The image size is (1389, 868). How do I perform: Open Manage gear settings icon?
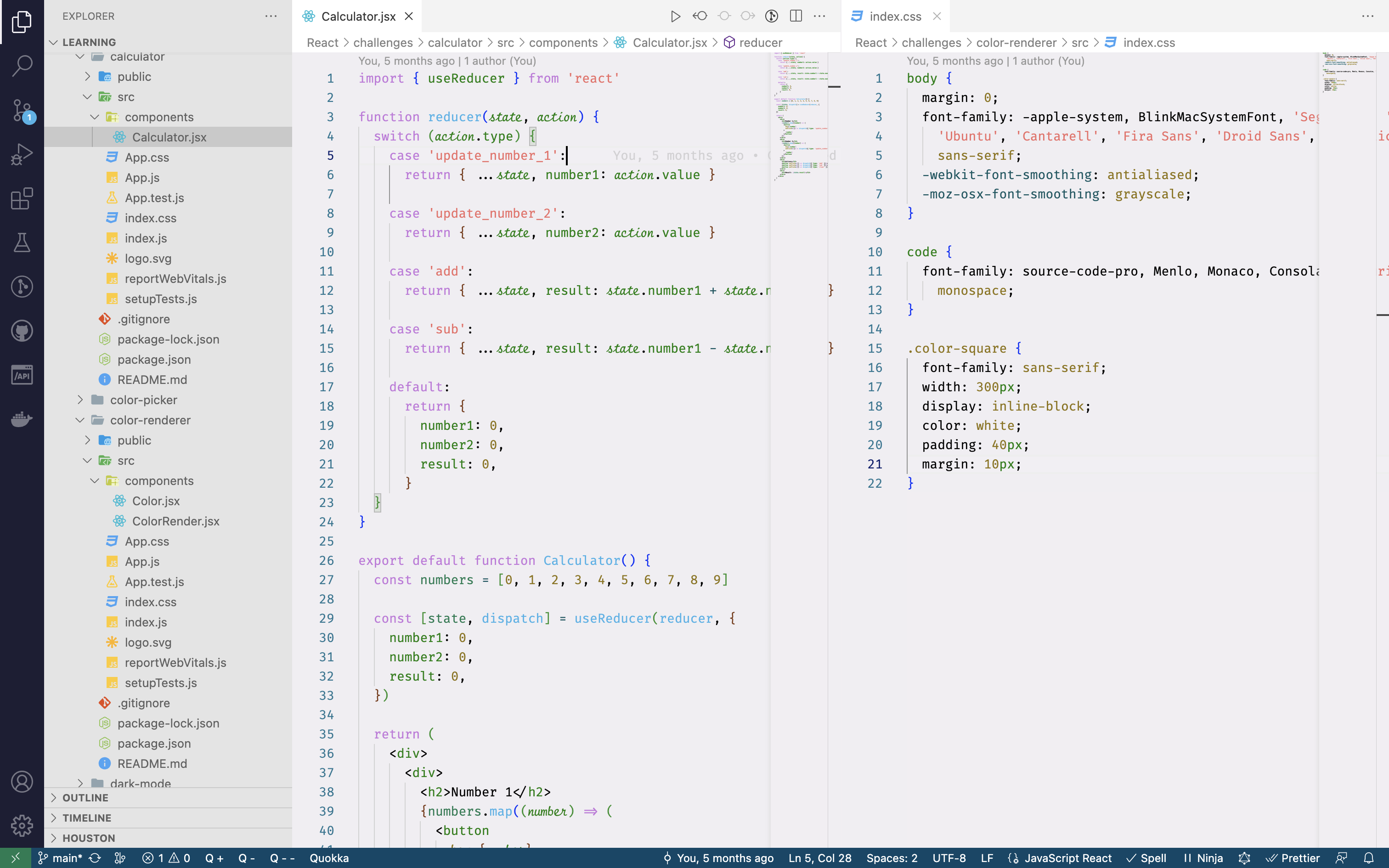(x=22, y=826)
